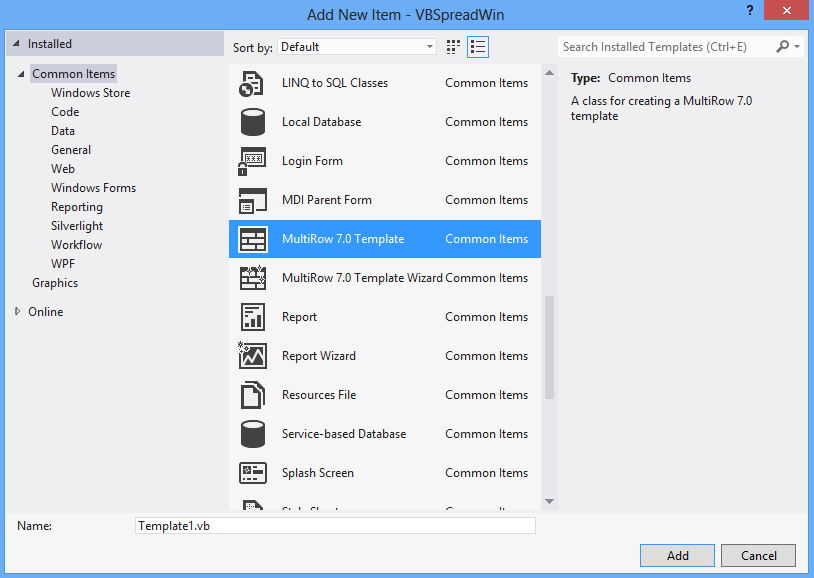
Task: Select the Windows Forms category
Action: (x=93, y=188)
